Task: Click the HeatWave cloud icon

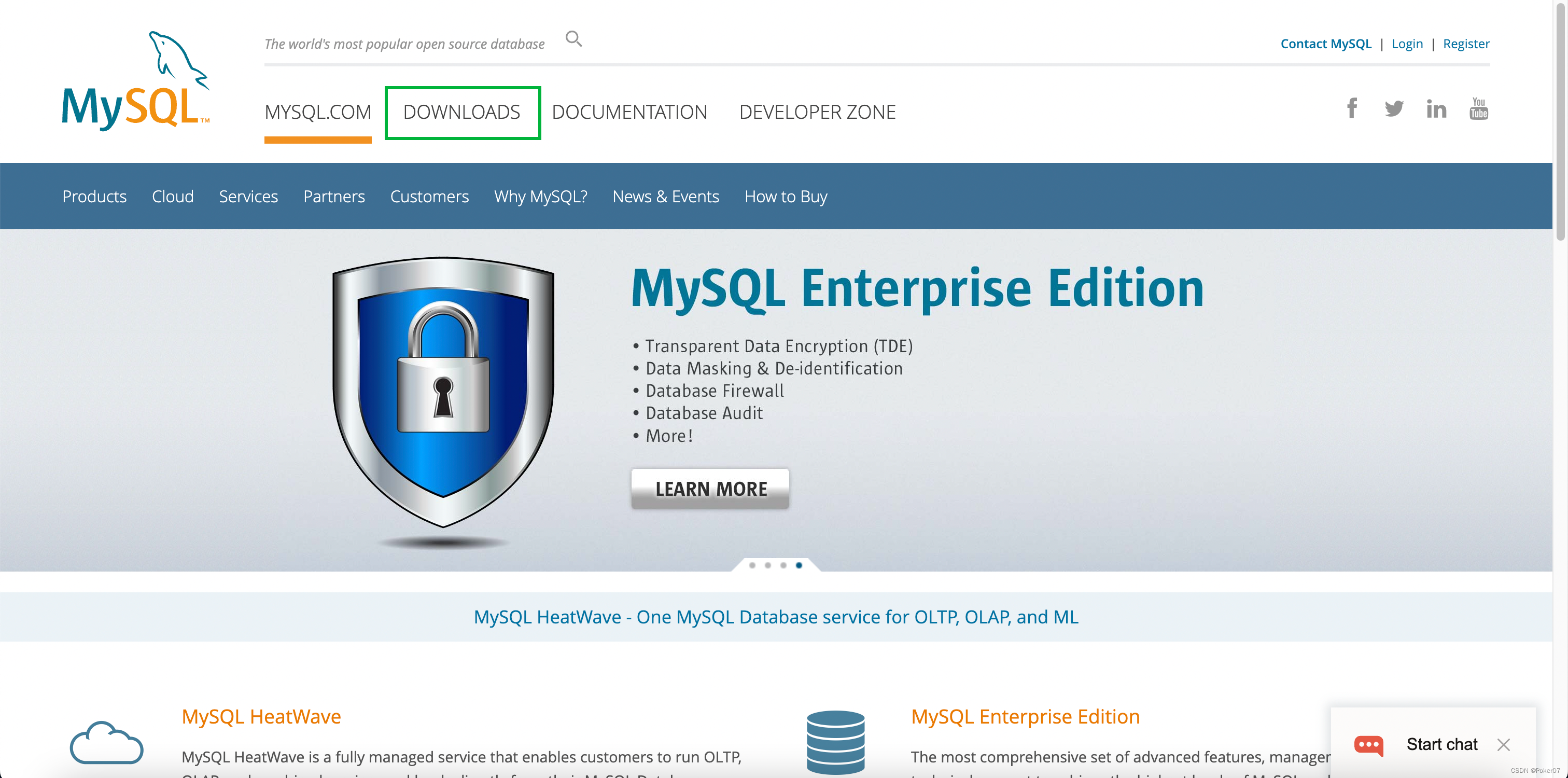Action: 106,742
